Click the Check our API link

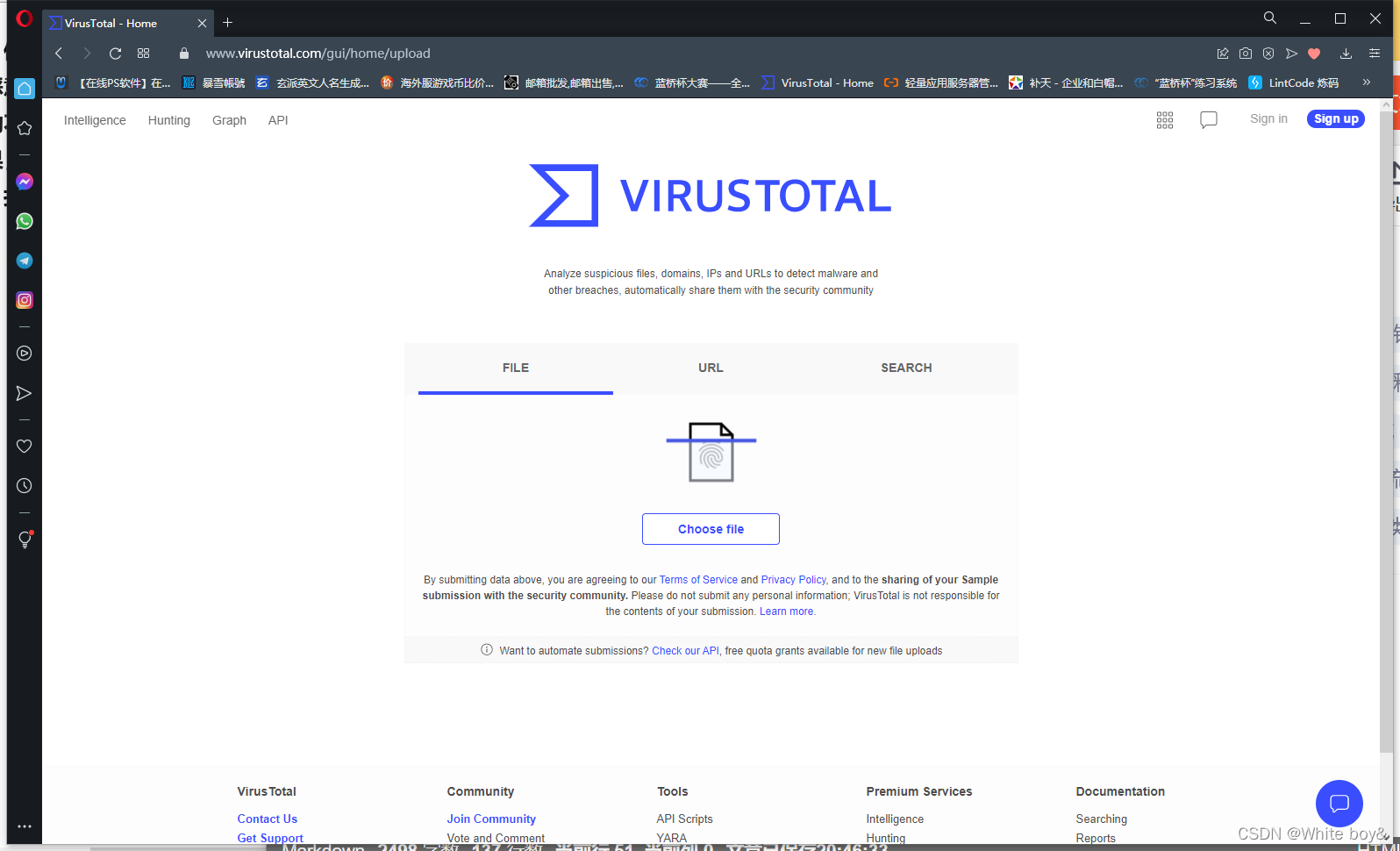(685, 651)
